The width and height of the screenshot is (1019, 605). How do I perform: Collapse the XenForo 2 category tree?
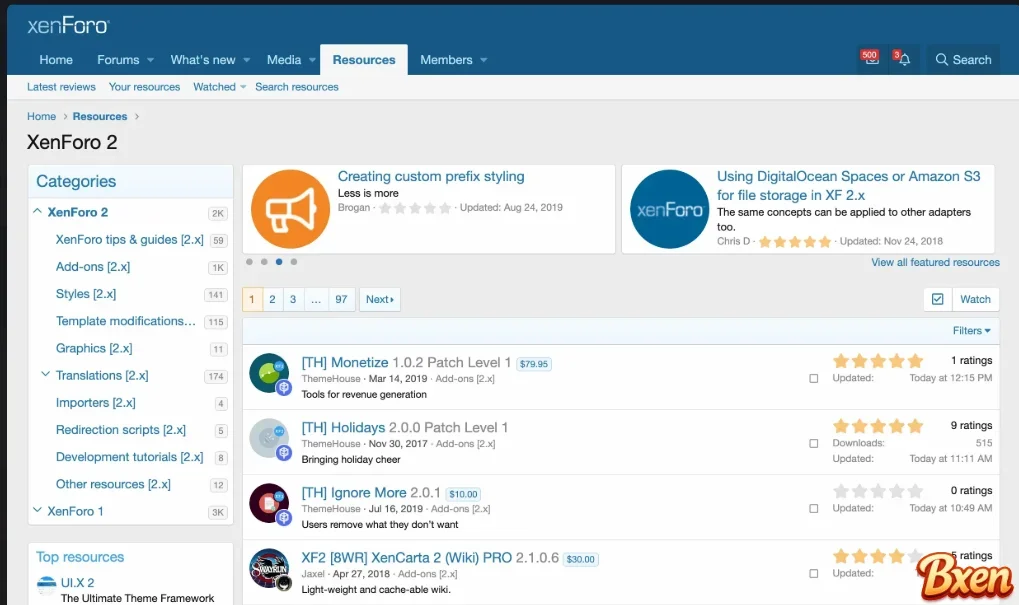37,212
